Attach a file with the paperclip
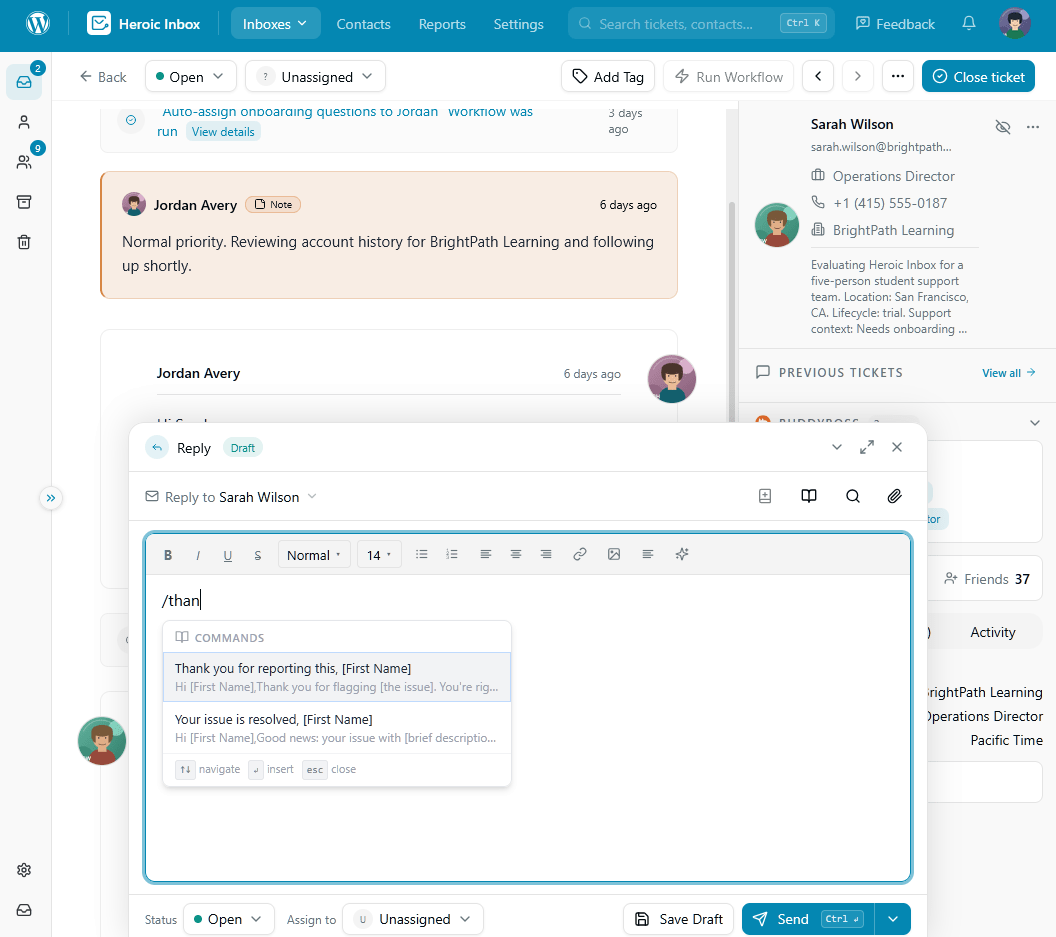1056x937 pixels. click(x=894, y=496)
